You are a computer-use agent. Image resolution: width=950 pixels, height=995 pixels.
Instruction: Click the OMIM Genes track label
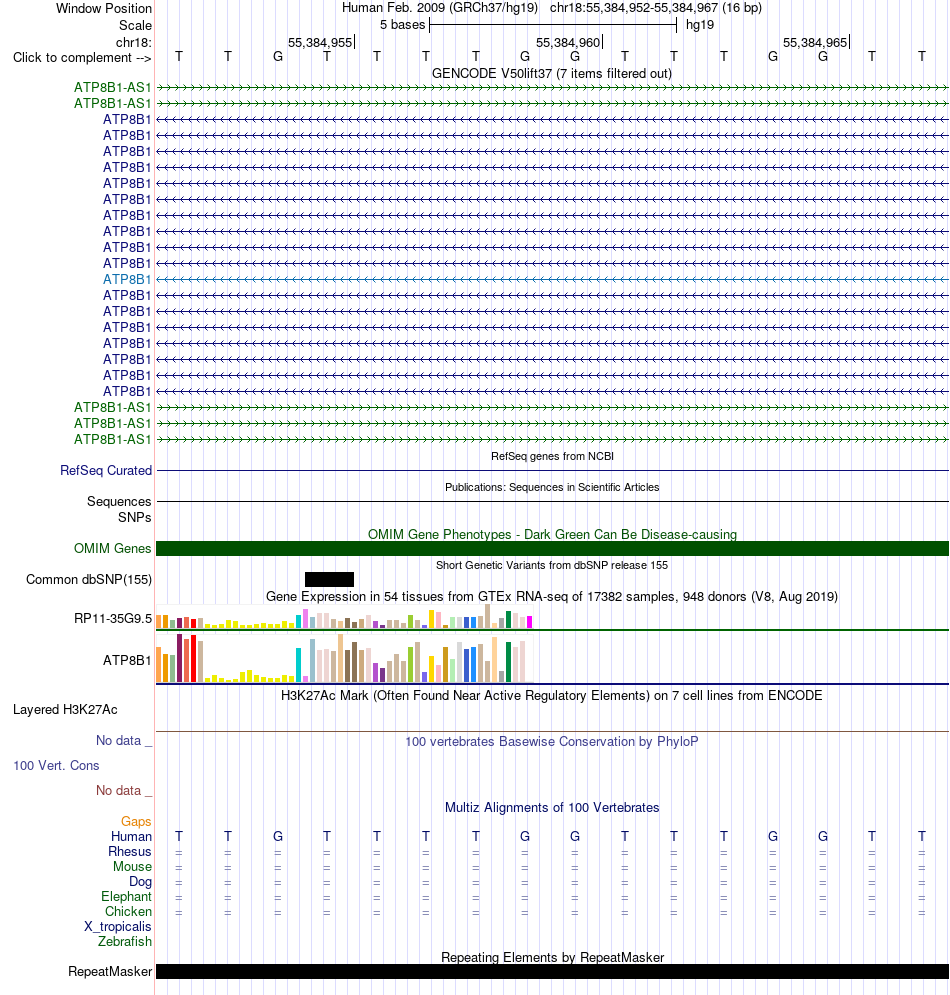113,548
